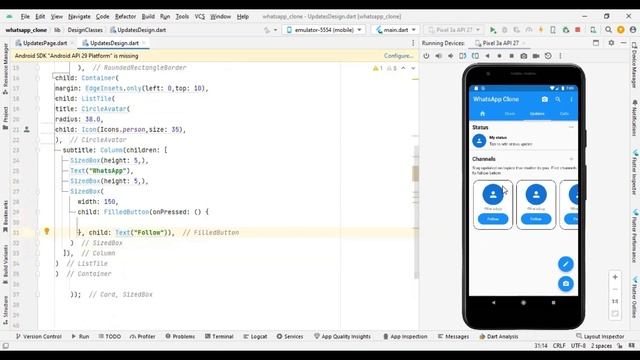Open the VCS menu
This screenshot has height=360, width=640.
coord(200,16)
